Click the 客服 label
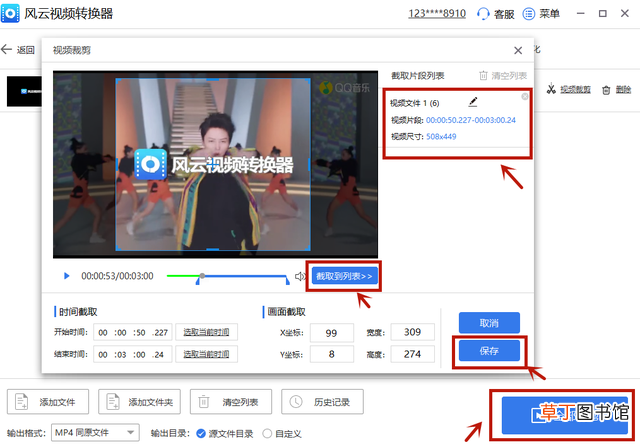This screenshot has height=447, width=640. (504, 14)
